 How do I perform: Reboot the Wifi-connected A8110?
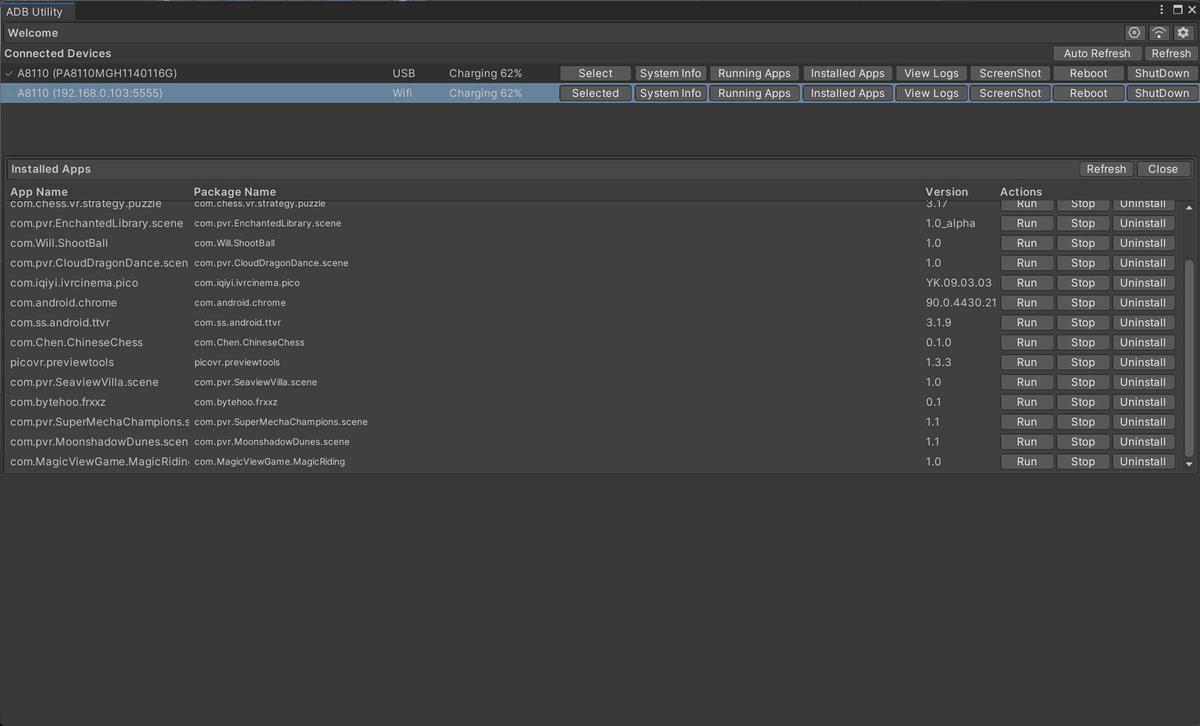click(x=1088, y=93)
